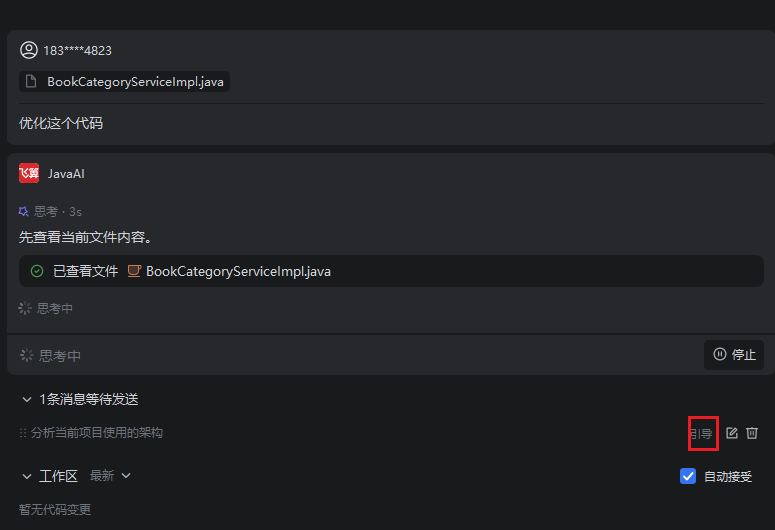Viewport: 775px width, 530px height.
Task: Click the drag handle of queued message
Action: 23,433
